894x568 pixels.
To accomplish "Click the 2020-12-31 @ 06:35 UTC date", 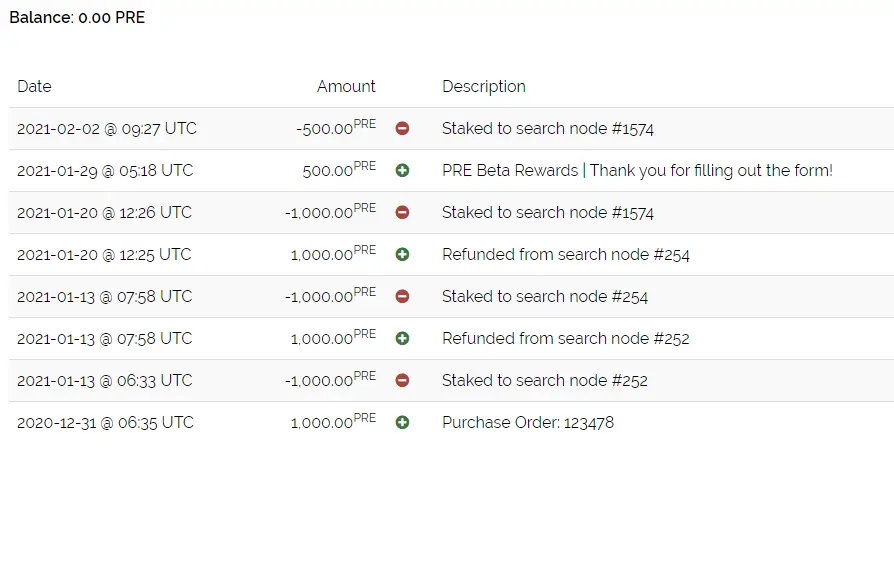I will click(x=105, y=423).
